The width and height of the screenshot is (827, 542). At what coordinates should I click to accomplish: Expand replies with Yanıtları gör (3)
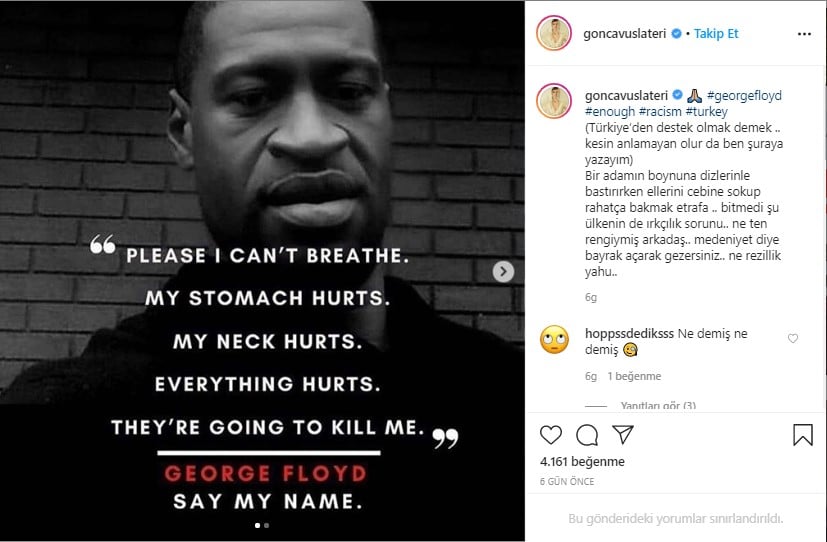point(658,405)
